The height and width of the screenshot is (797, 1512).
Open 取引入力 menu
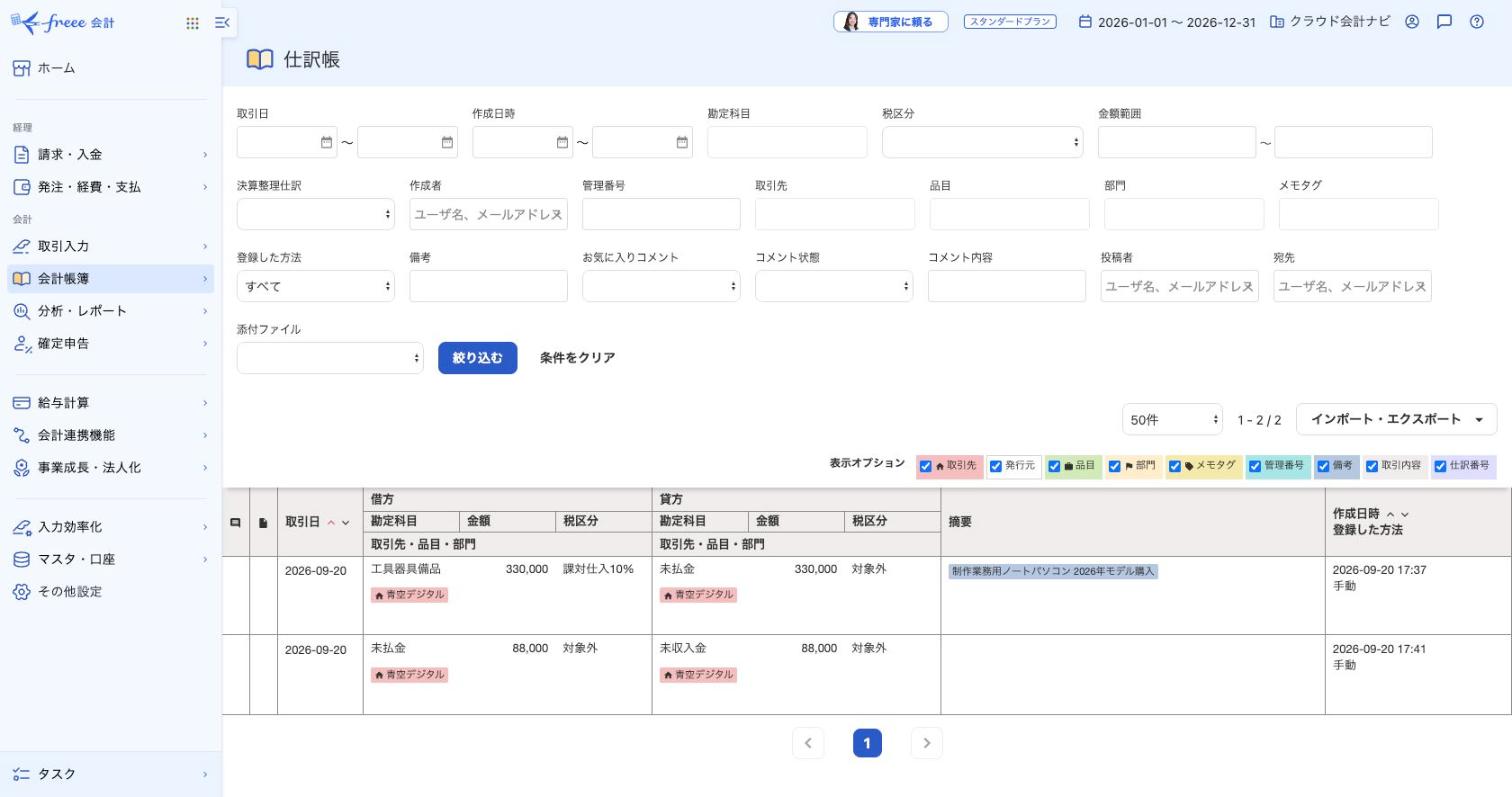(x=110, y=246)
